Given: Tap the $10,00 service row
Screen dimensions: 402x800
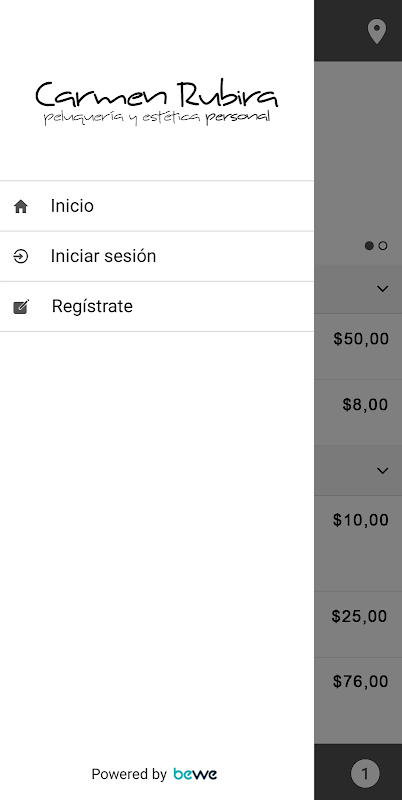Looking at the screenshot, I should tap(358, 543).
